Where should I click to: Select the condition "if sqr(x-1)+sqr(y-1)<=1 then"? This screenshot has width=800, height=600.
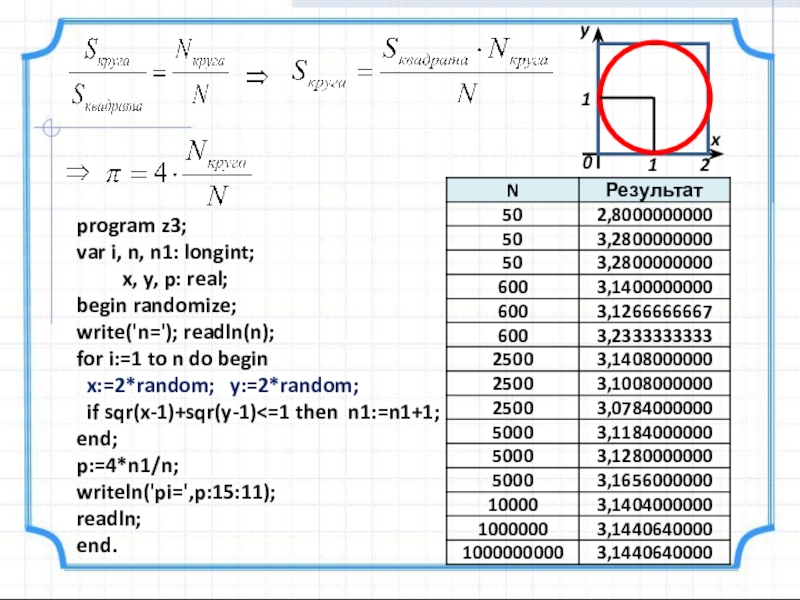pyautogui.click(x=212, y=412)
